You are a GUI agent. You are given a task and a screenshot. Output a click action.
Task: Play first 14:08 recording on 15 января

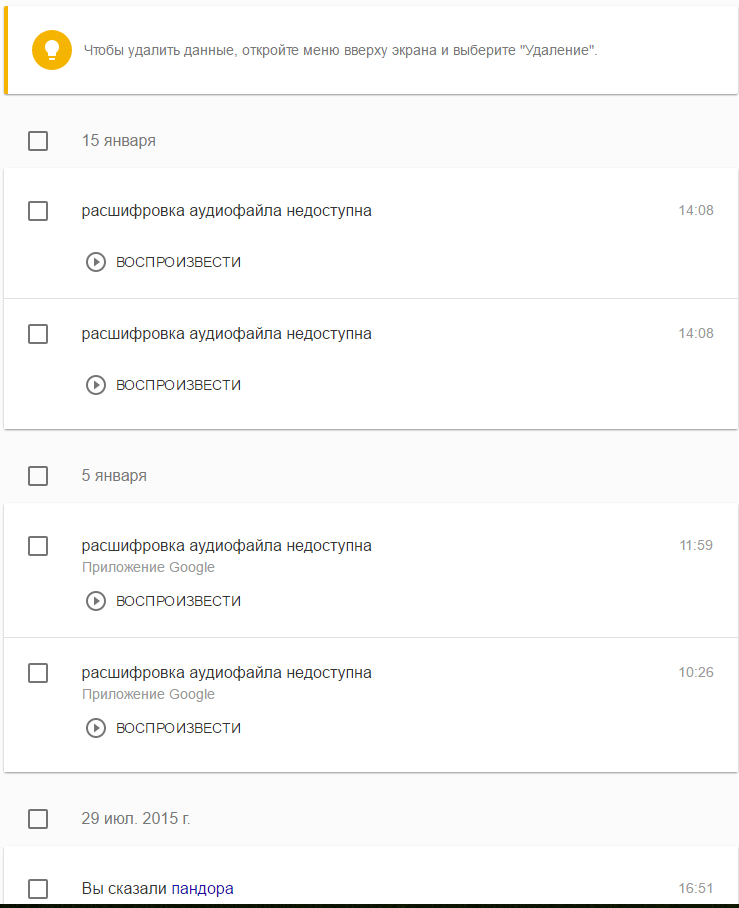point(163,262)
